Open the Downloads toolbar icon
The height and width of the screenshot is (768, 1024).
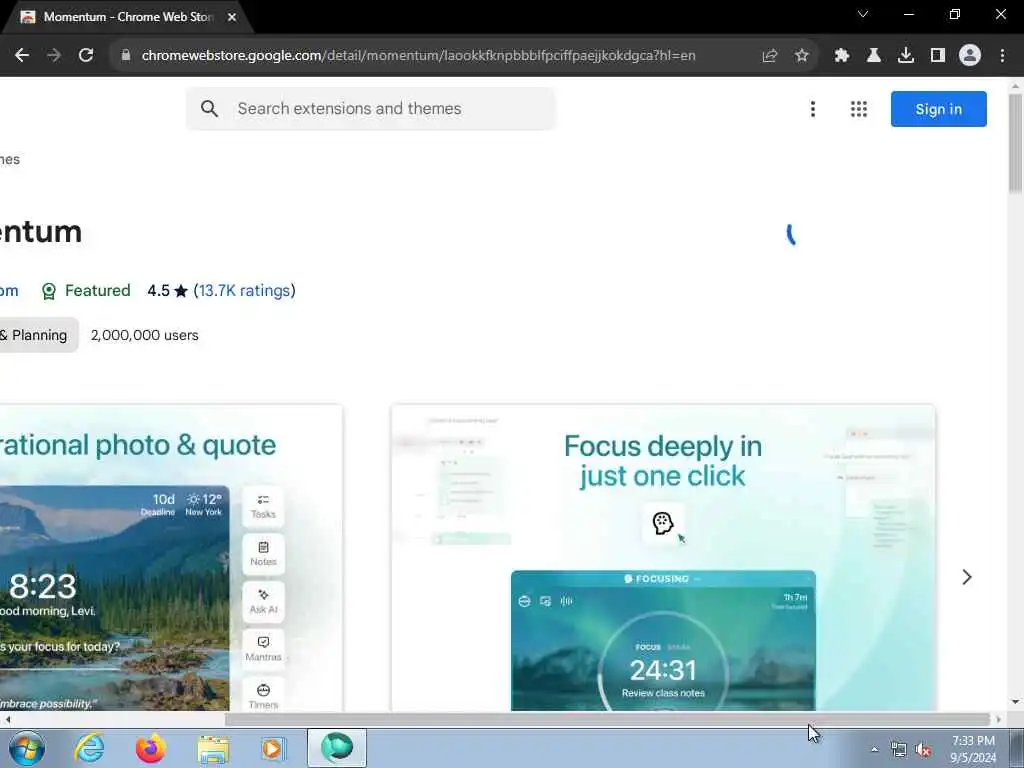point(906,56)
